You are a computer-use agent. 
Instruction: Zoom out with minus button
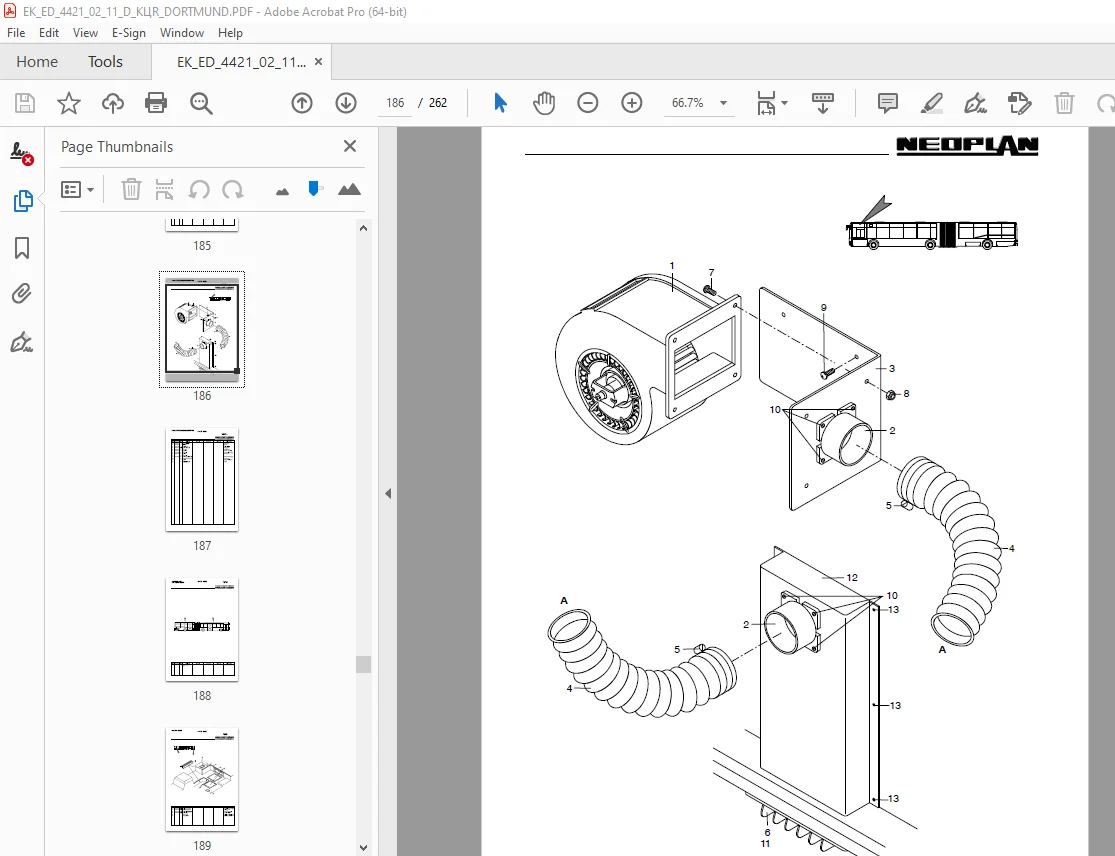[x=587, y=103]
